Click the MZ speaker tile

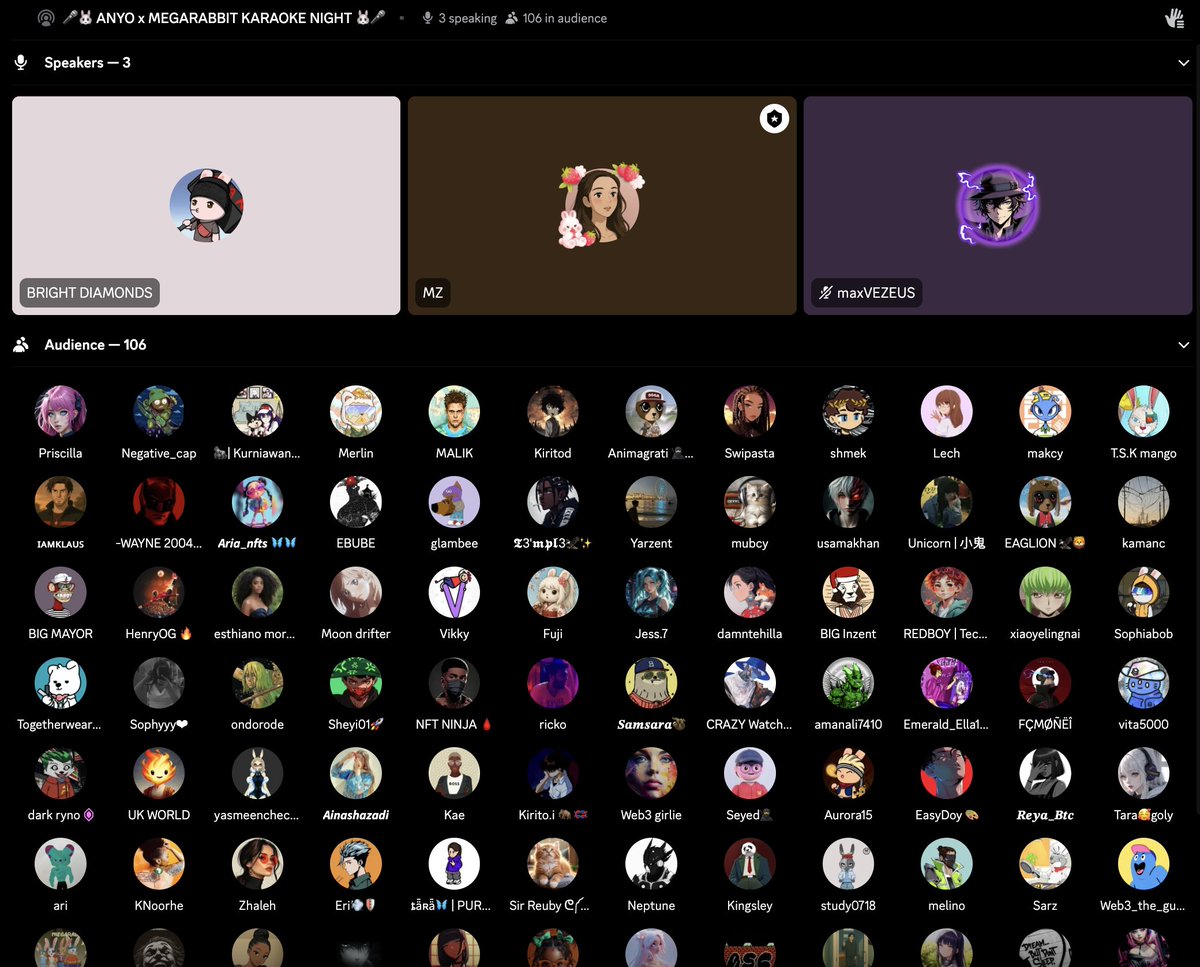(601, 205)
